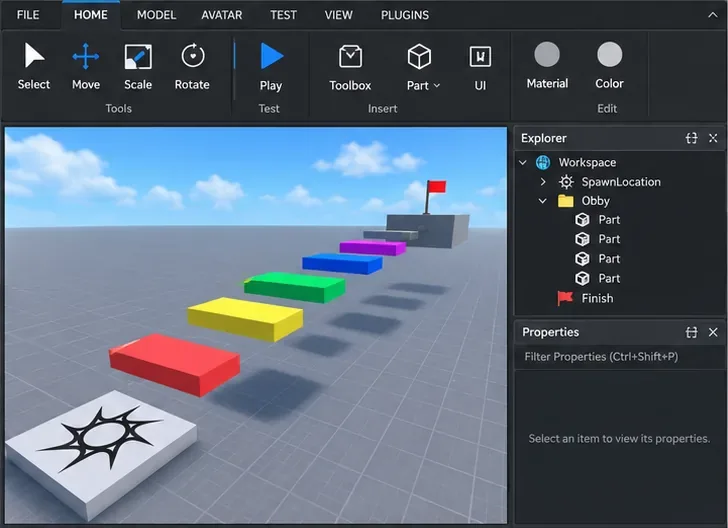Click the gray finish platform in viewport
Image resolution: width=728 pixels, height=528 pixels.
click(427, 230)
